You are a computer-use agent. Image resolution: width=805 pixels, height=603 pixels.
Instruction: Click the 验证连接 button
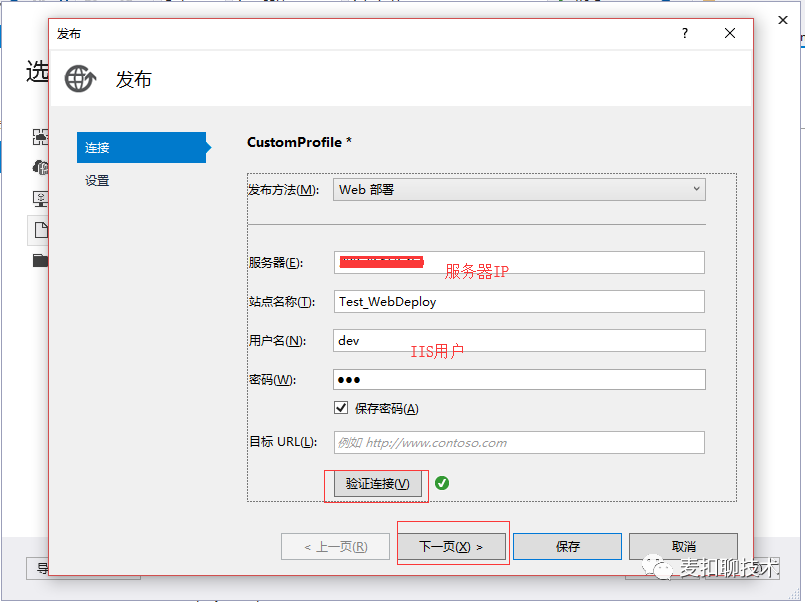pyautogui.click(x=377, y=483)
